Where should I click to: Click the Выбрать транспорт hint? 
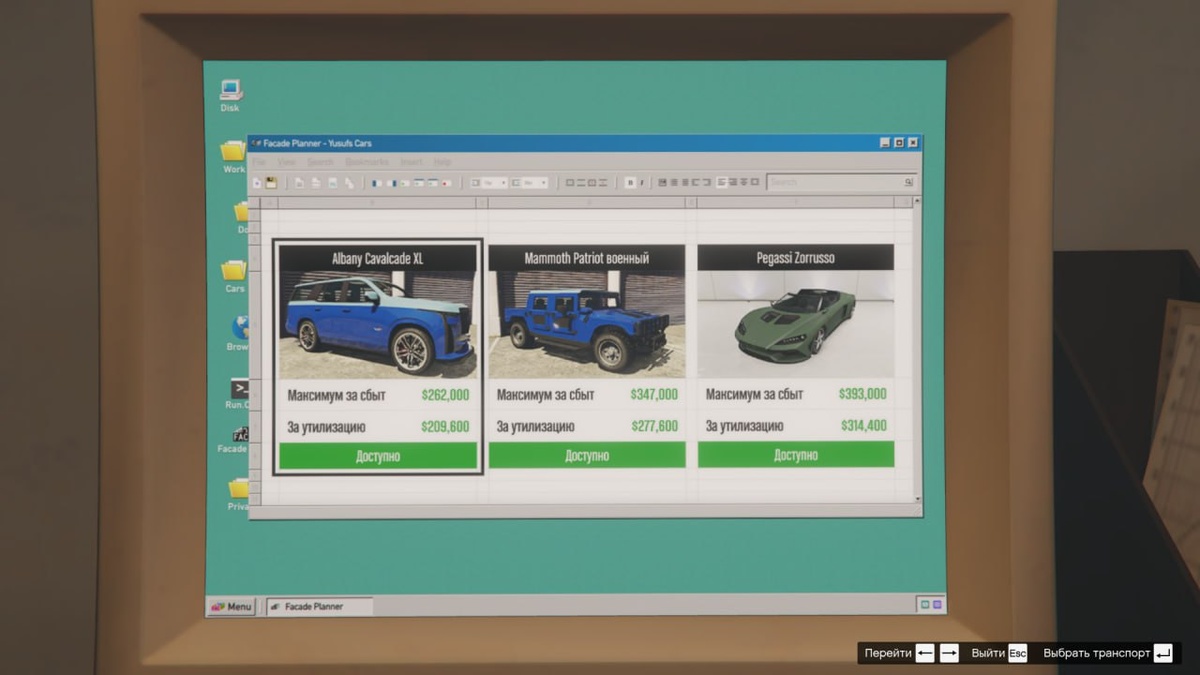click(1107, 653)
